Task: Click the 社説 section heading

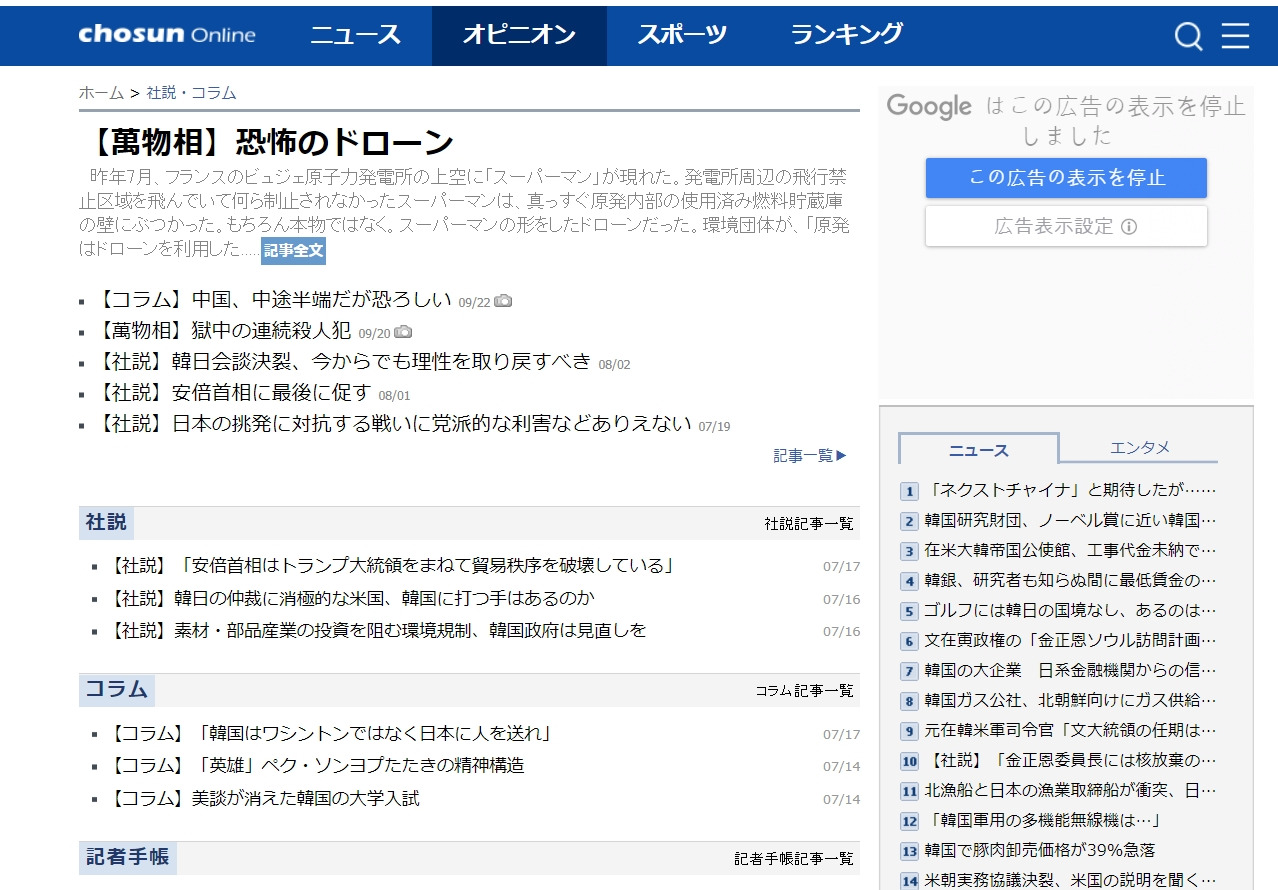Action: 106,523
